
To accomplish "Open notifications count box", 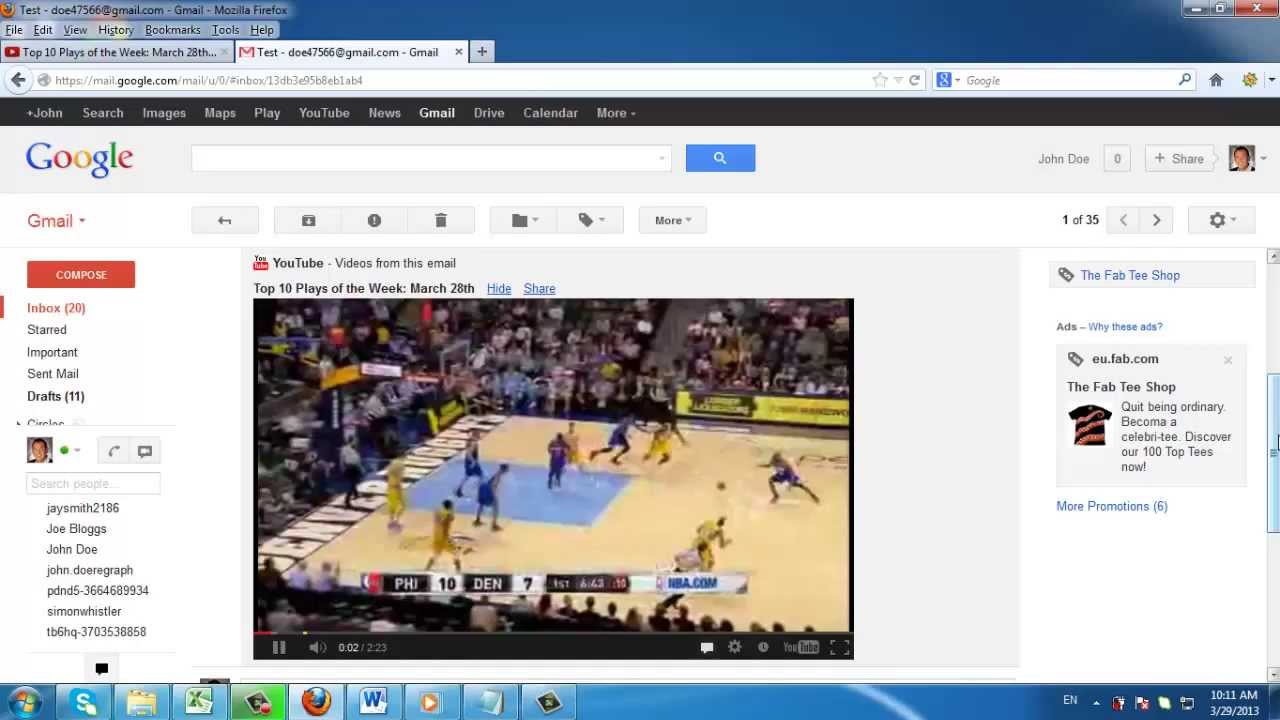I will 1117,158.
